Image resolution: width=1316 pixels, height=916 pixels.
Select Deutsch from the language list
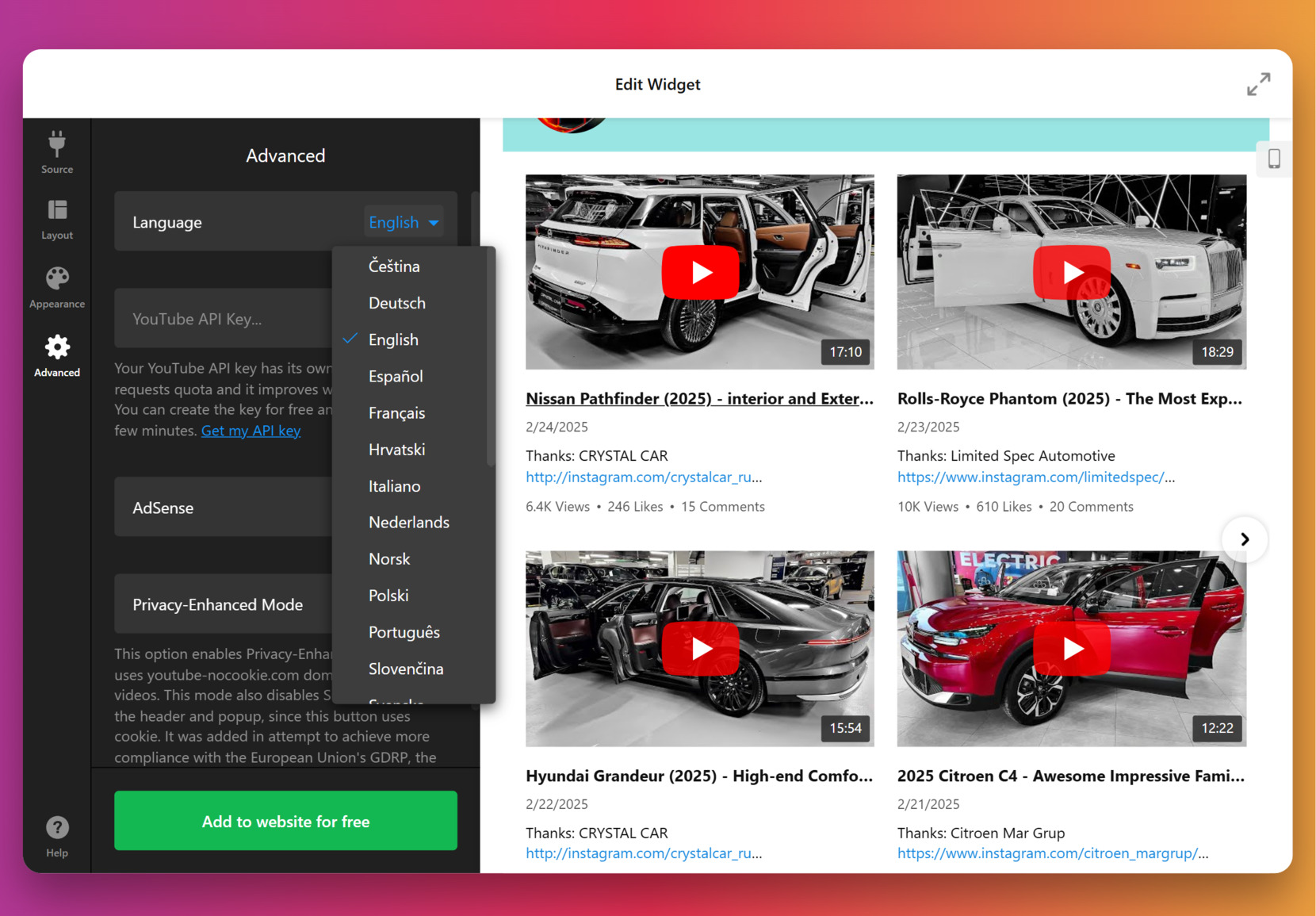pyautogui.click(x=396, y=302)
